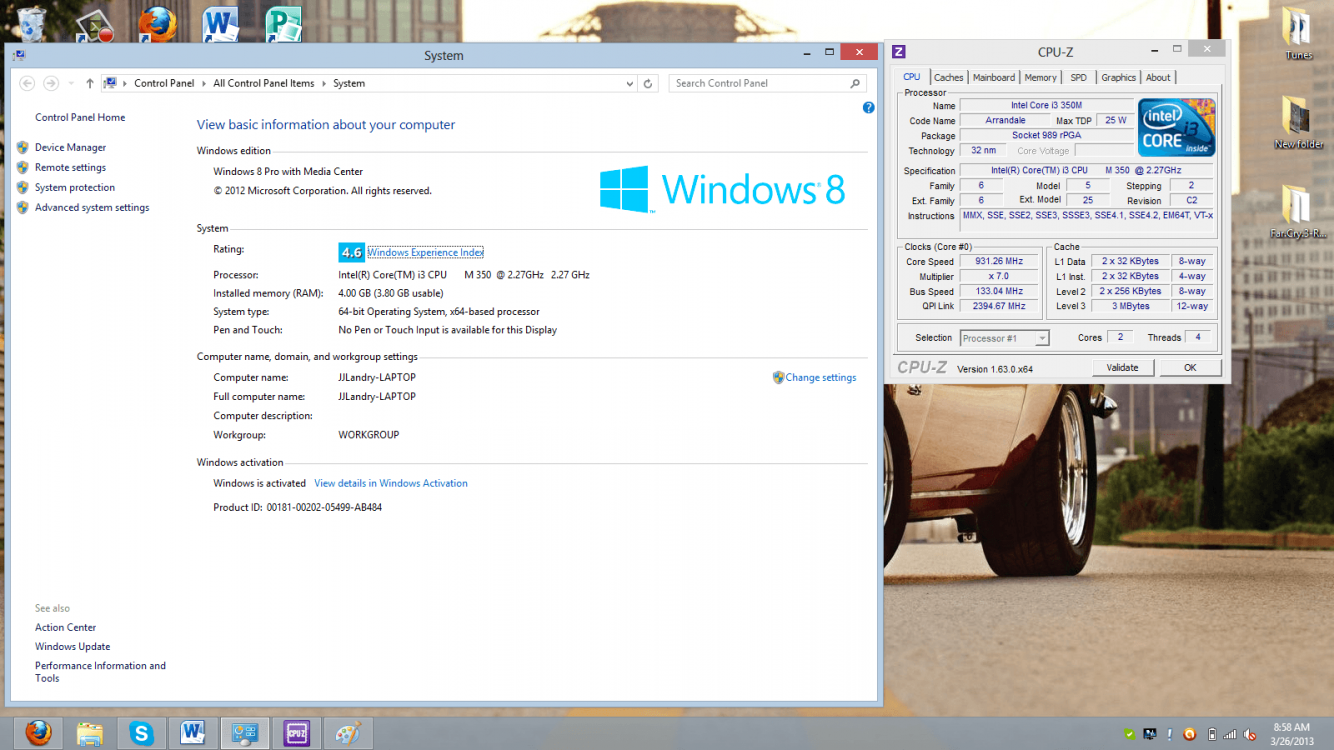1334x750 pixels.
Task: Select the CPU-Z taskbar button
Action: tap(297, 733)
